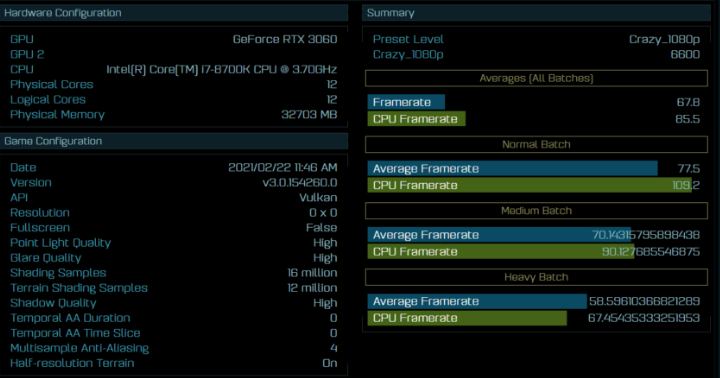Toggle the Half-resolution Terrain On value
Screen dimensions: 720x378
point(330,363)
